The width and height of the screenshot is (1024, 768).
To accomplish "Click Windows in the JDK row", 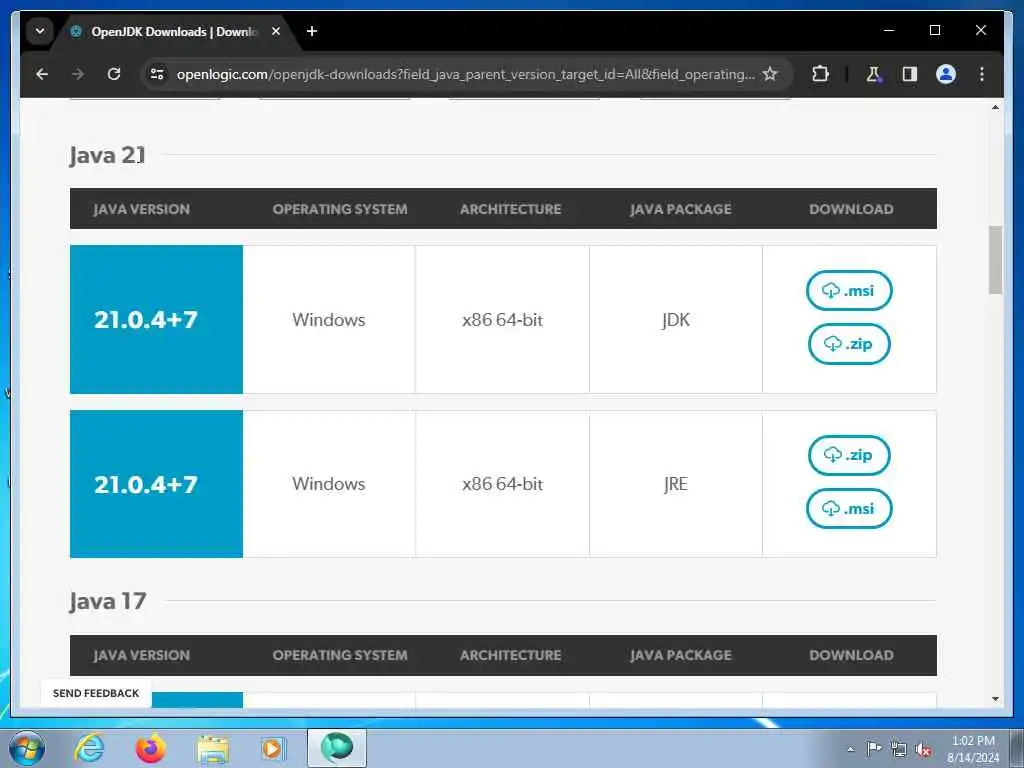I will 328,320.
